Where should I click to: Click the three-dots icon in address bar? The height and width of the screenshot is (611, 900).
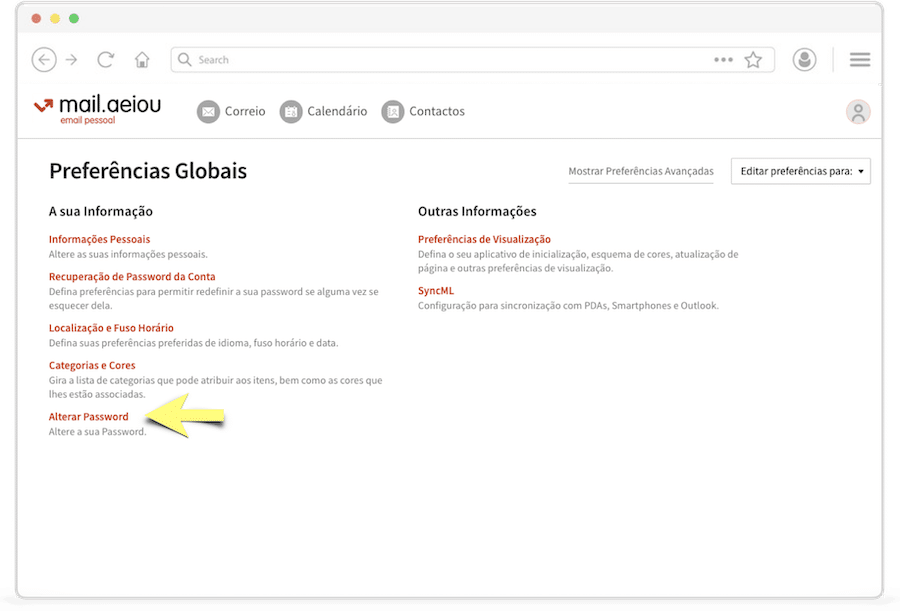(723, 60)
